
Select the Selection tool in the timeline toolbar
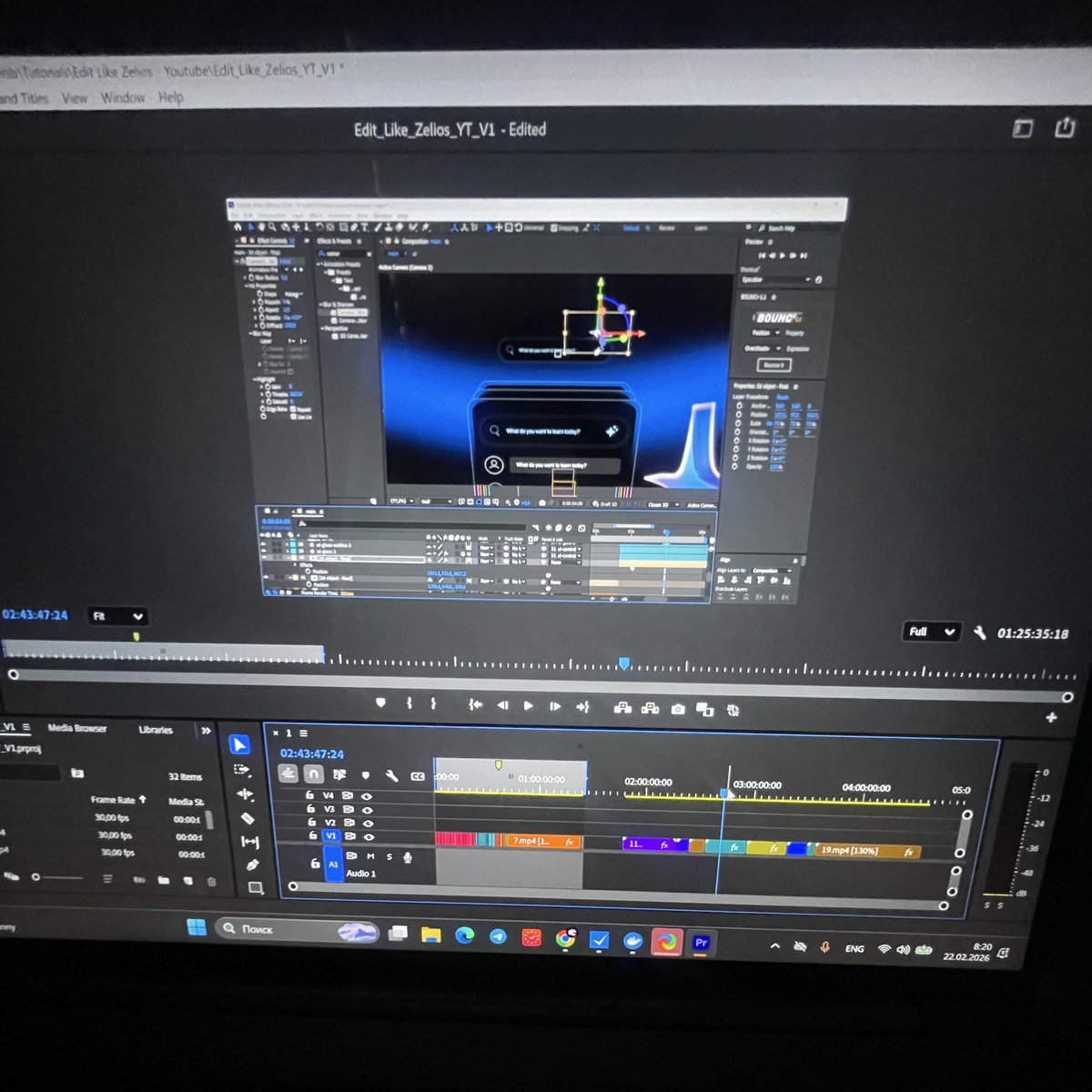click(239, 743)
